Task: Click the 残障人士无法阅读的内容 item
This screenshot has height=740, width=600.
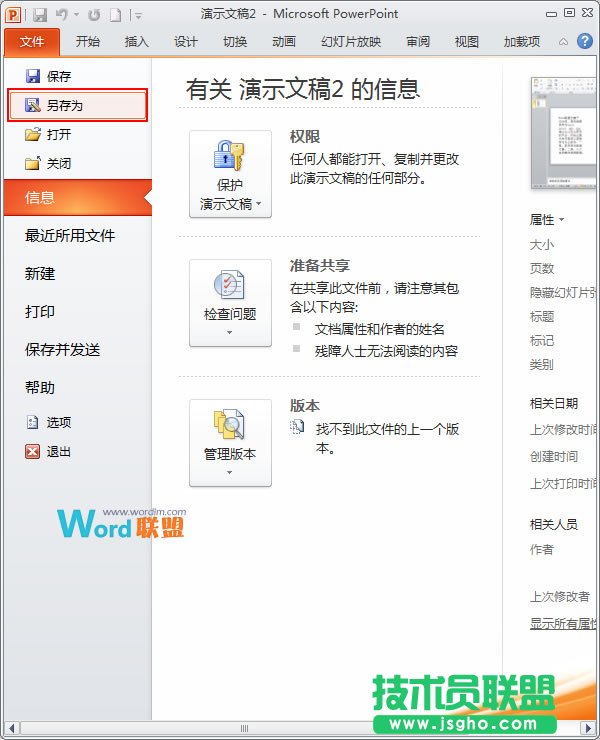Action: click(386, 351)
